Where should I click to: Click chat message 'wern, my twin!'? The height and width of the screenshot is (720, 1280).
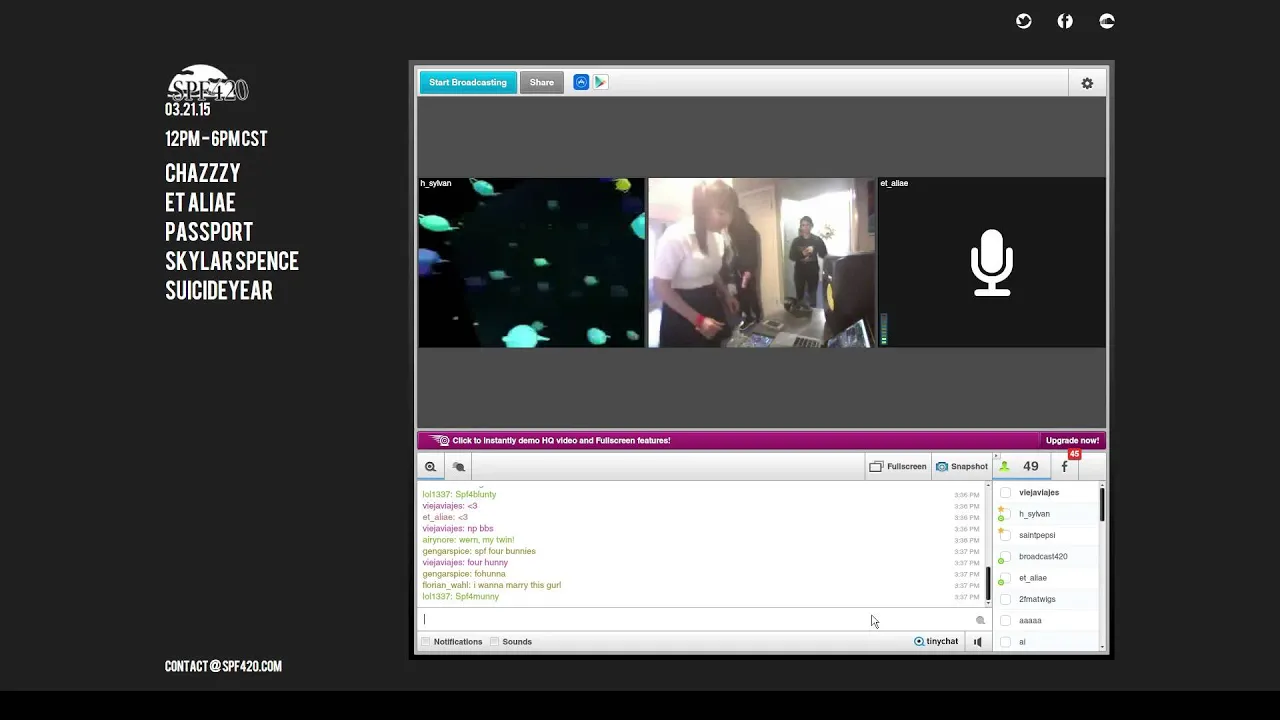tap(486, 540)
